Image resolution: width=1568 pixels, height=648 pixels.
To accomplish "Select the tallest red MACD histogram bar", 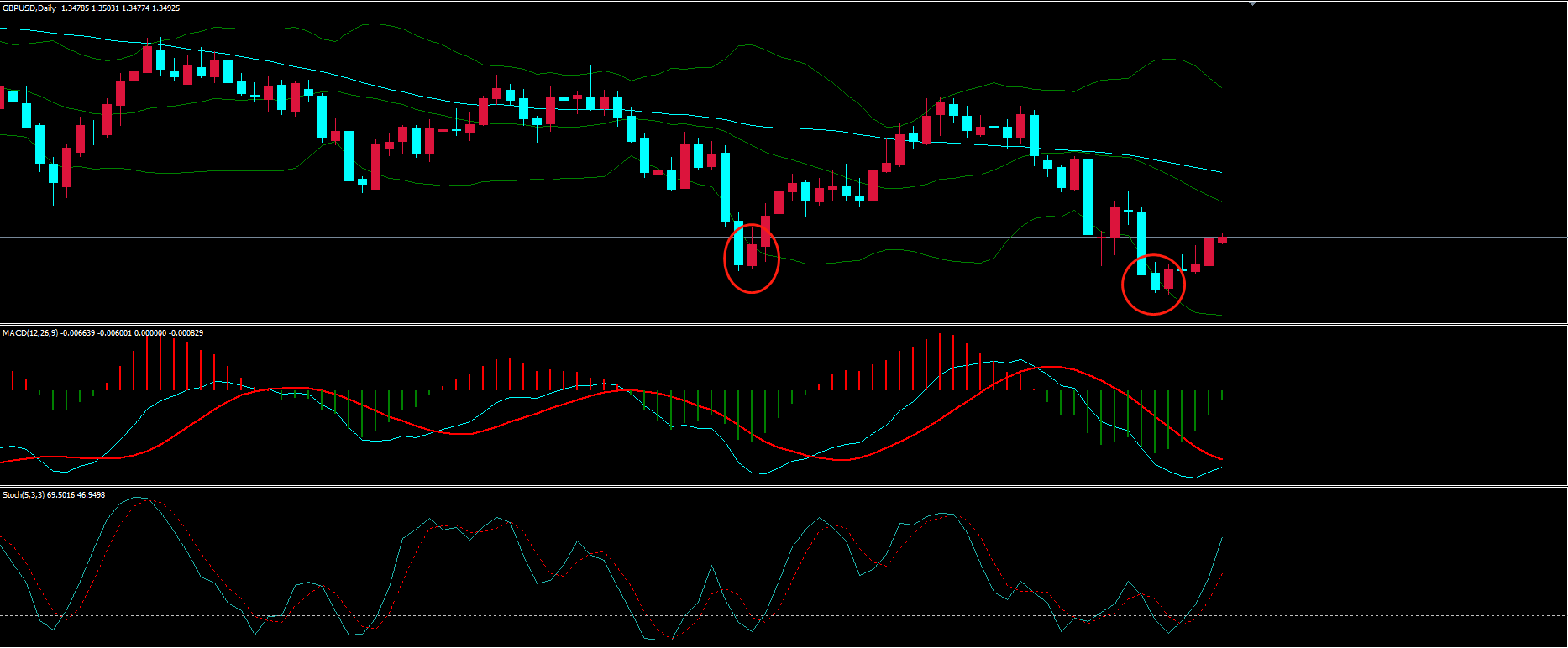I will pos(940,362).
